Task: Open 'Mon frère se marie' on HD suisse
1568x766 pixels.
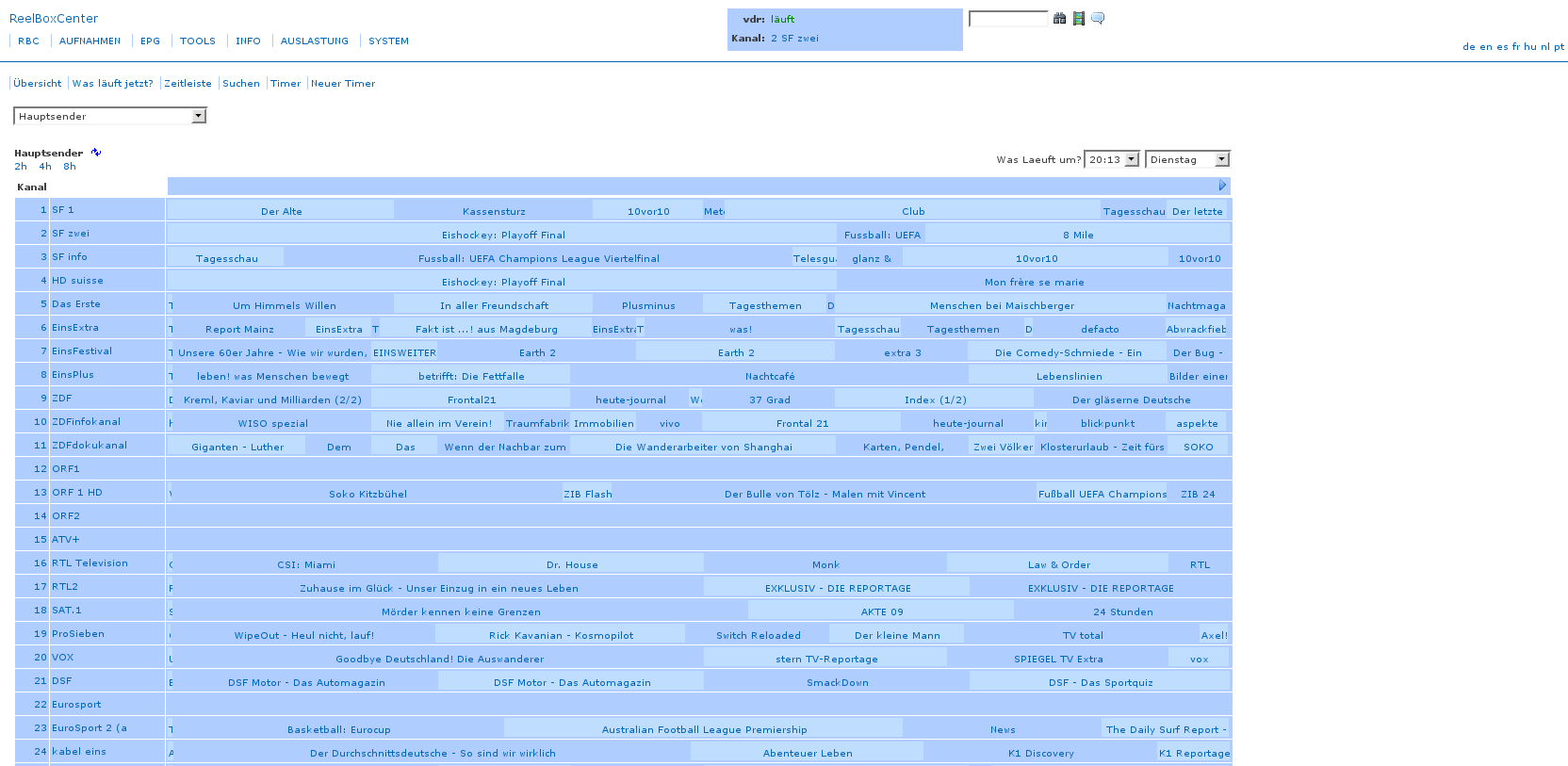Action: [x=1035, y=283]
